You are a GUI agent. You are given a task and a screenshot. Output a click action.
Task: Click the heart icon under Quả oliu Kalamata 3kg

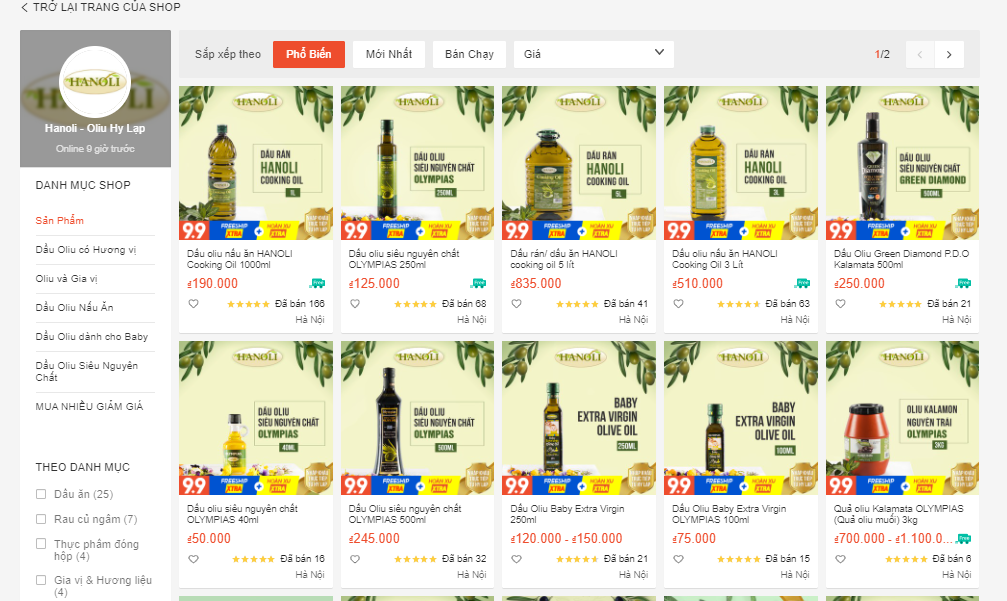(x=840, y=560)
